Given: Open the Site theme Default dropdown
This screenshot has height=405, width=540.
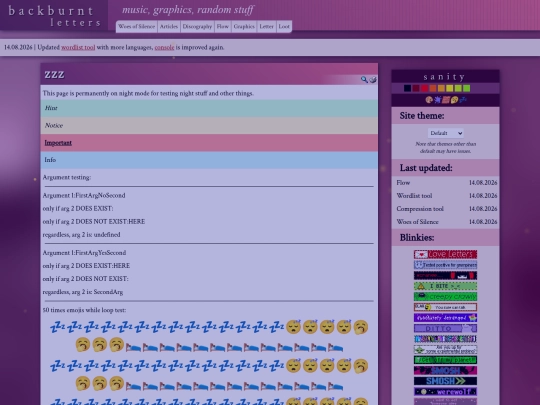Looking at the screenshot, I should pyautogui.click(x=446, y=133).
